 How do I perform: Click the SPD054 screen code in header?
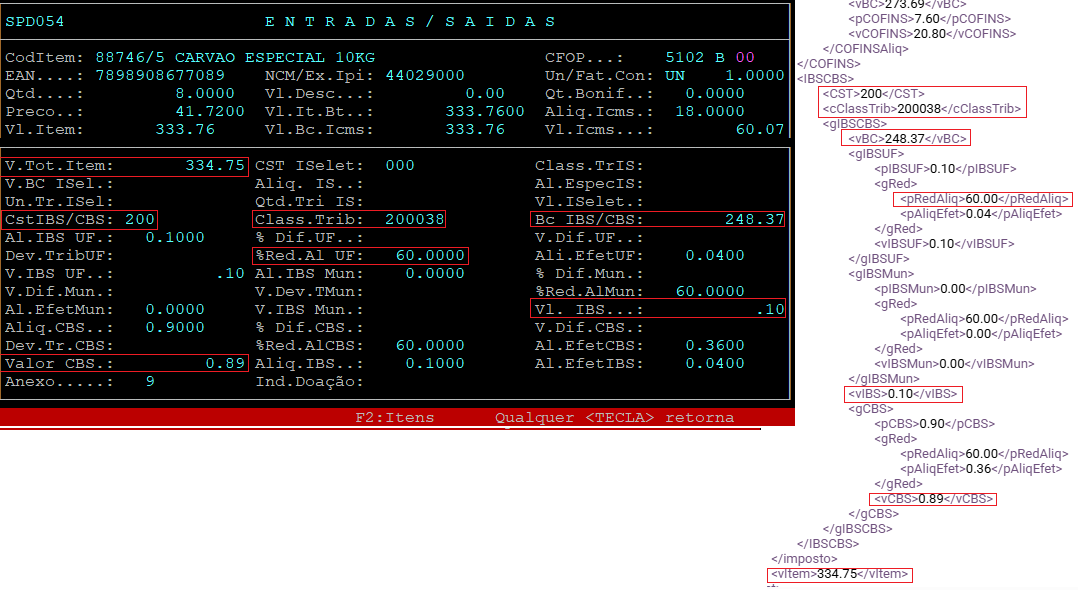pos(34,21)
